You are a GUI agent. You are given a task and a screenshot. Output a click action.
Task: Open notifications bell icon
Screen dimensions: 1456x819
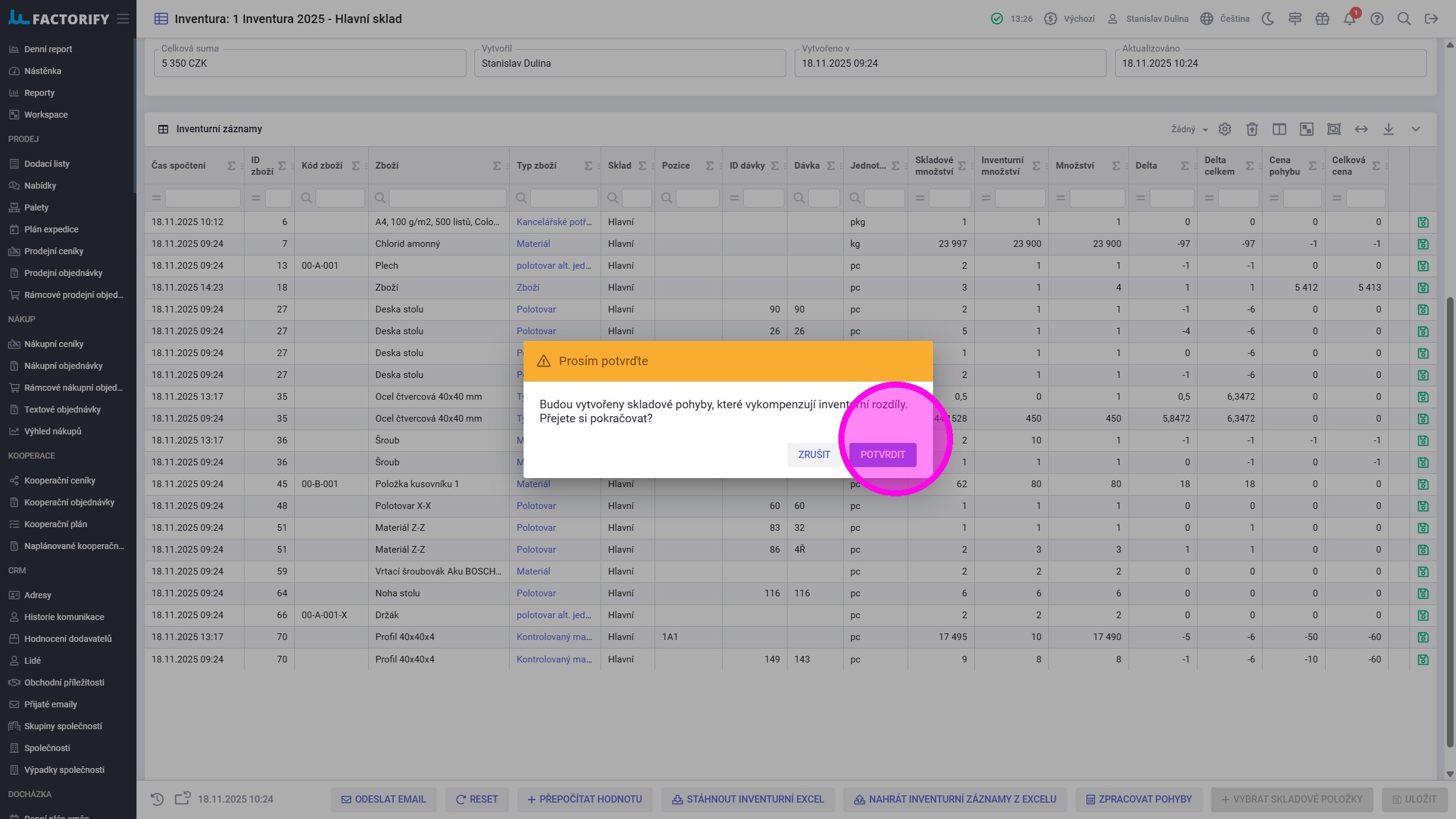[x=1349, y=19]
